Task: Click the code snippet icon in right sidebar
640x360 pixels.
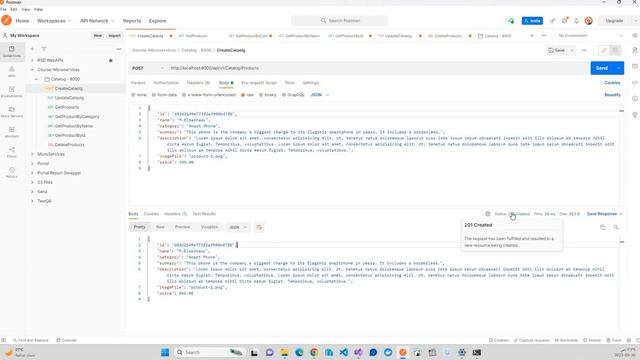Action: coord(635,82)
